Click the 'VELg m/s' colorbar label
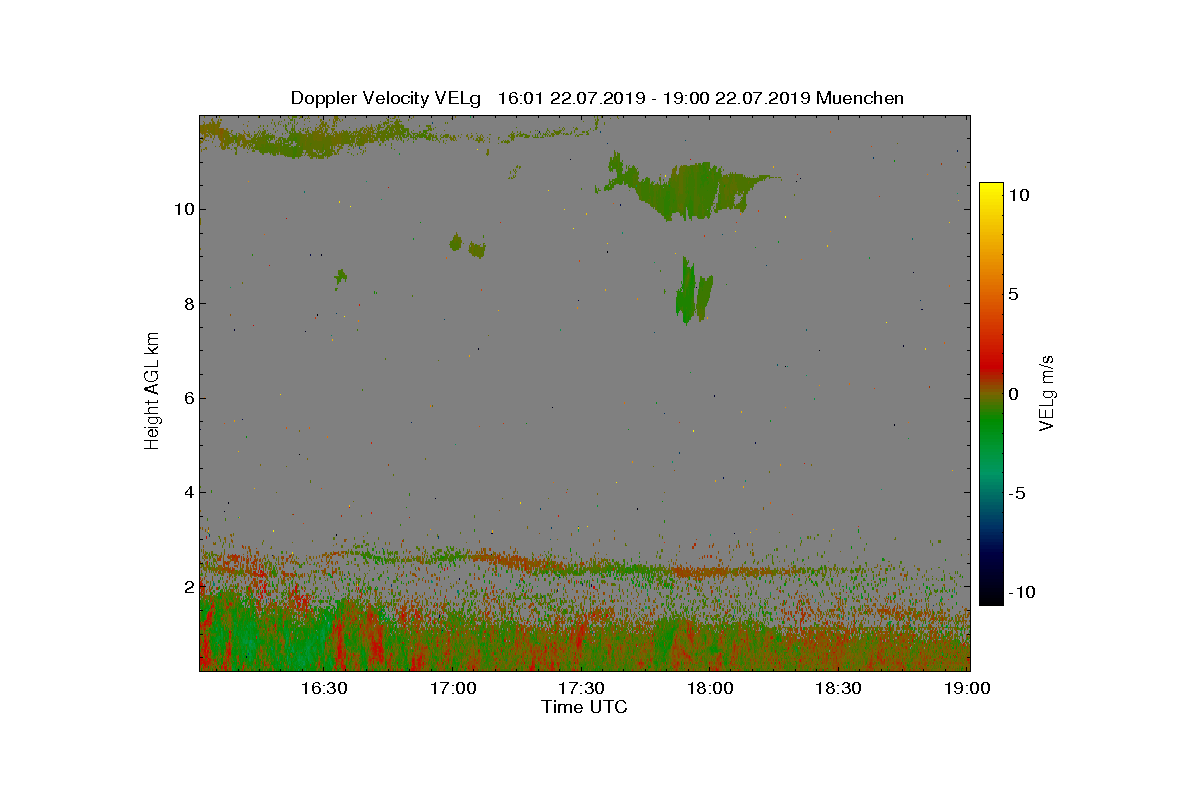1200x800 pixels. point(1047,392)
